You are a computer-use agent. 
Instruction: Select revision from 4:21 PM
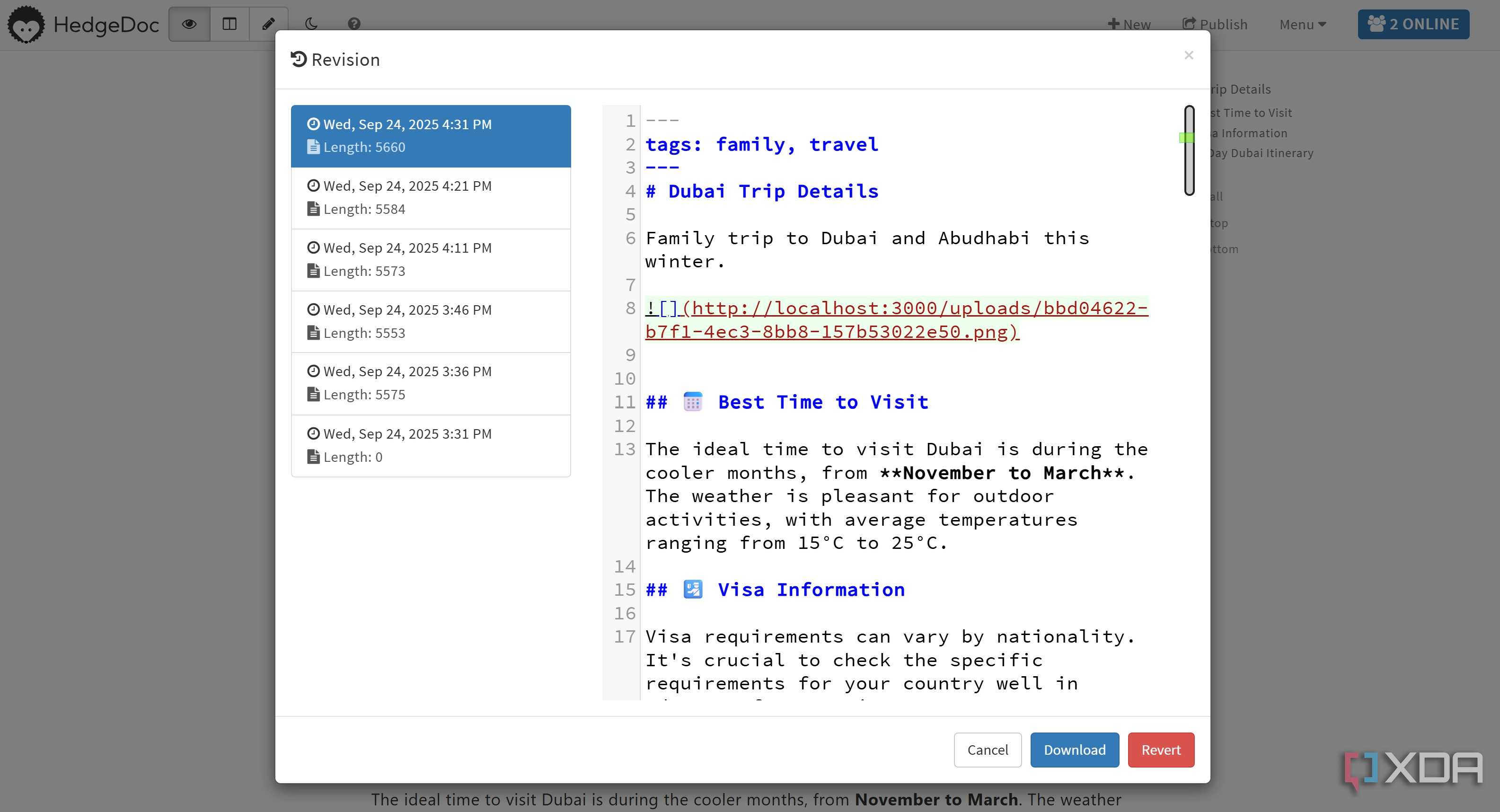431,197
